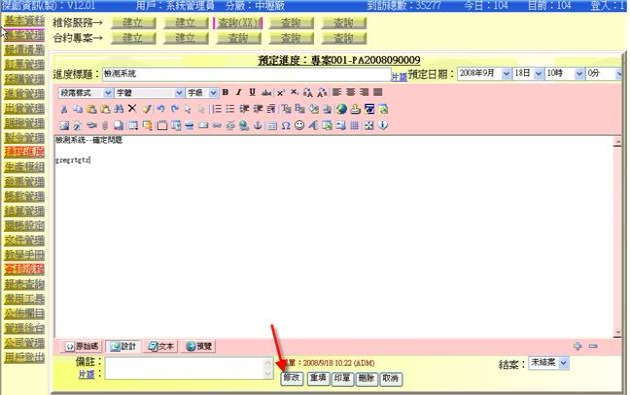Image resolution: width=630 pixels, height=395 pixels.
Task: Toggle bold formatting in editor toolbar
Action: 225,92
